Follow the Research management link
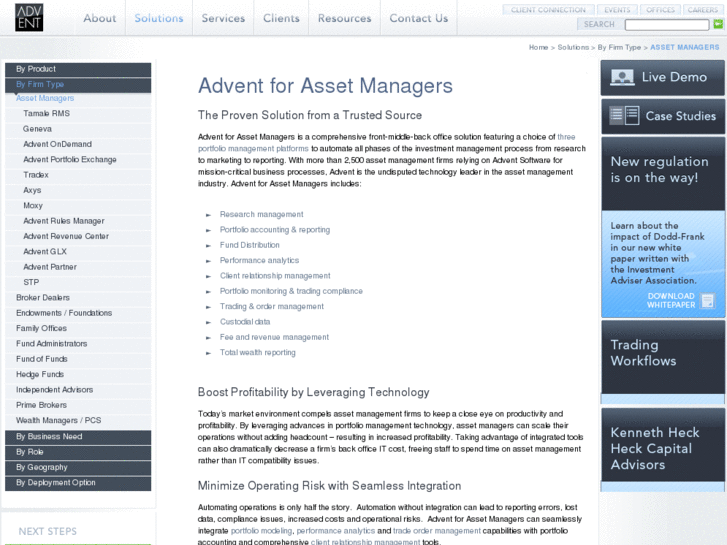Image resolution: width=727 pixels, height=545 pixels. [261, 214]
